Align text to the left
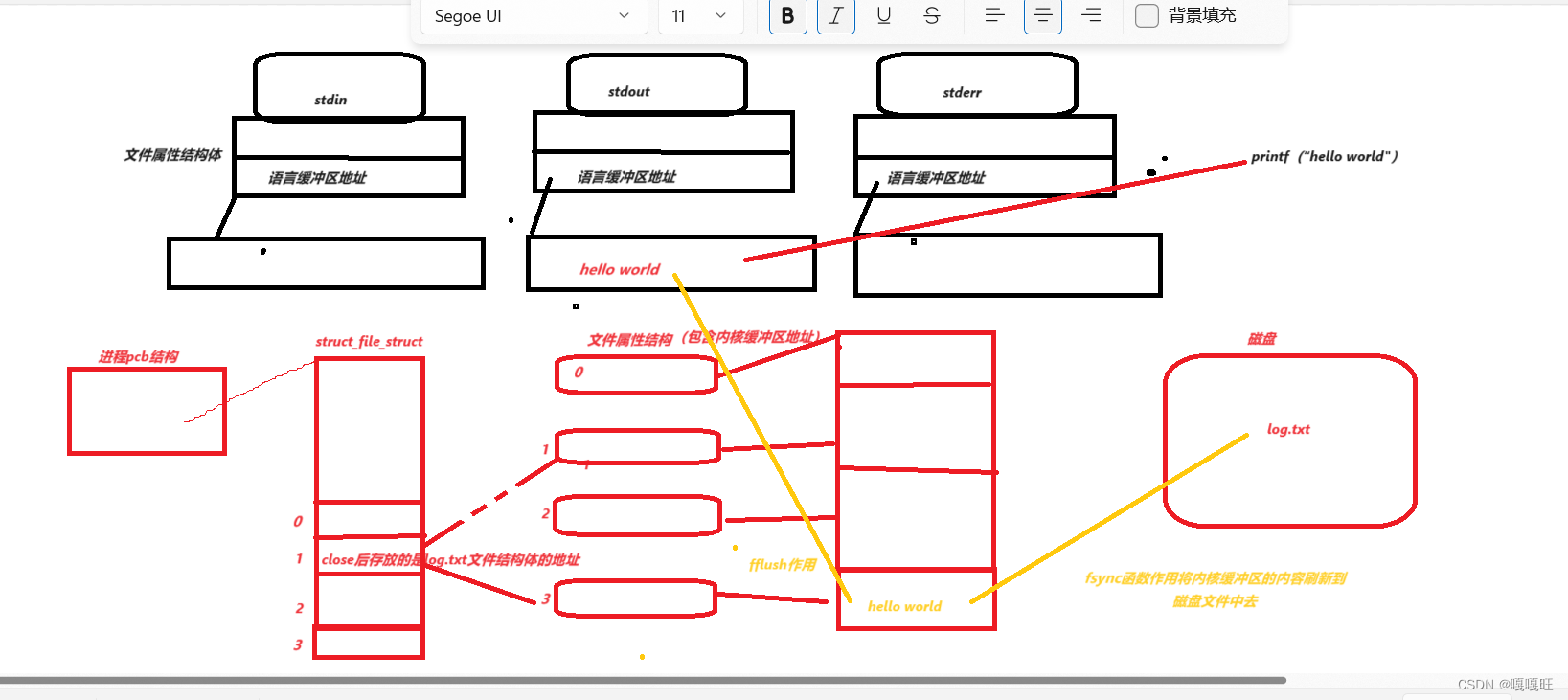This screenshot has height=700, width=1568. [994, 15]
